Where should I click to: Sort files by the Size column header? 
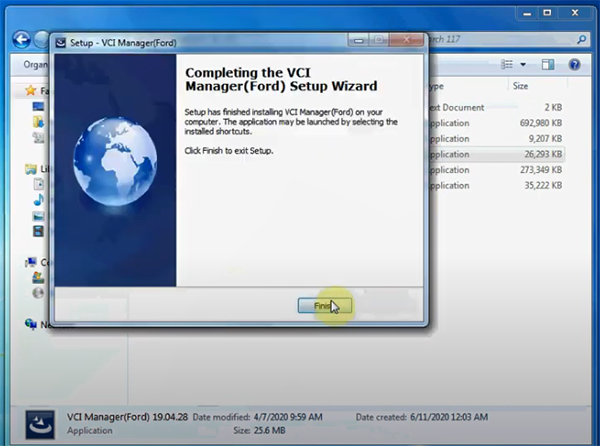click(520, 86)
